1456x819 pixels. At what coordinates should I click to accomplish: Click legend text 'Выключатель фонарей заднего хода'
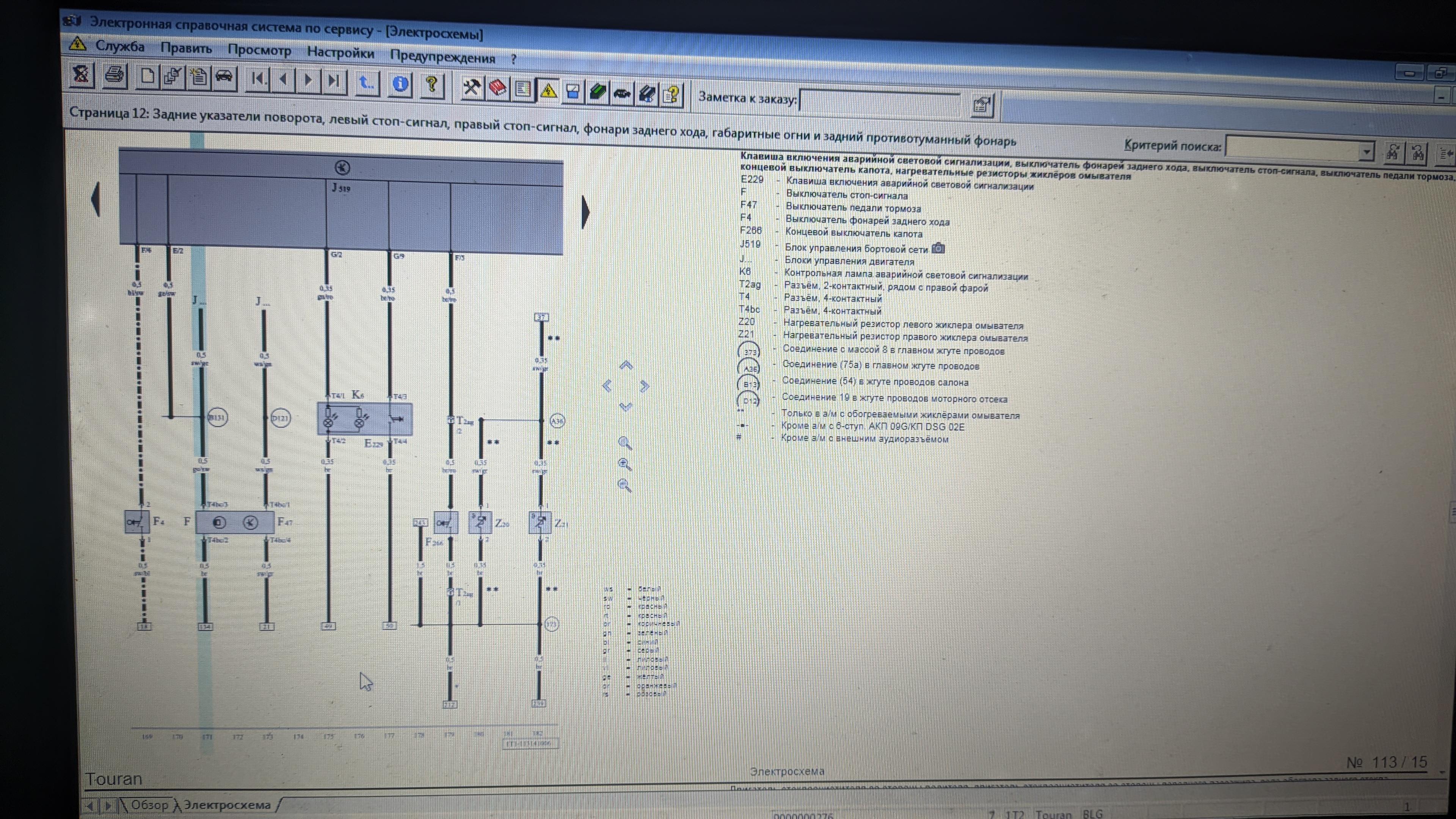[867, 220]
